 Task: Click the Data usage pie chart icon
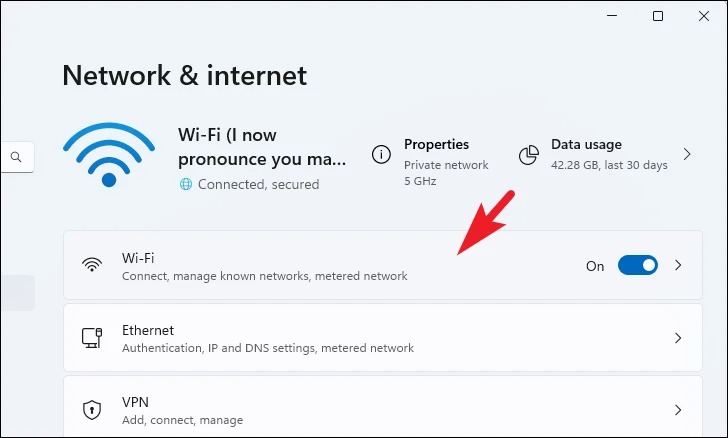click(529, 155)
